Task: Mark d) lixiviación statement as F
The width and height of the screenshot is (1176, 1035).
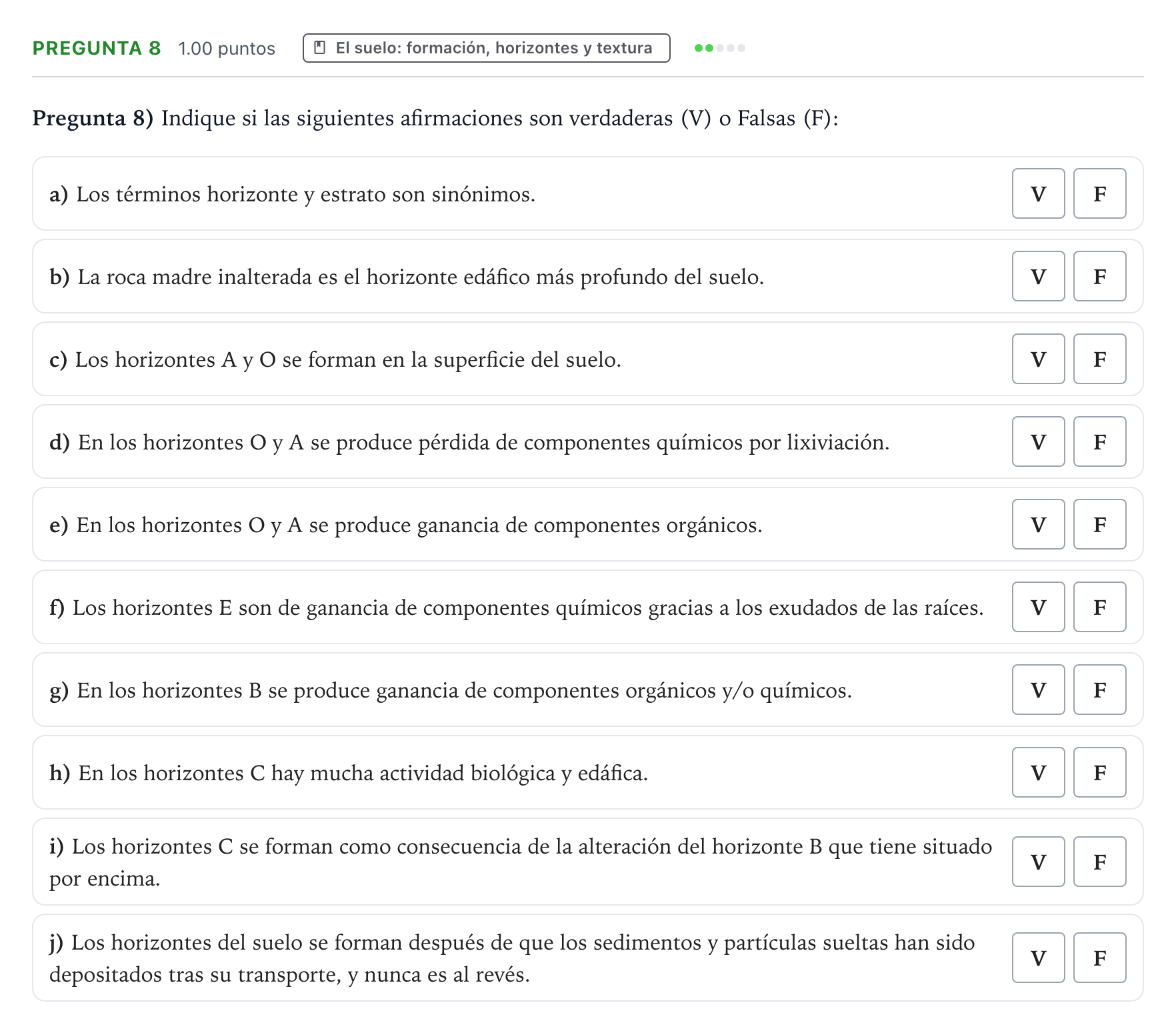Action: click(1099, 441)
